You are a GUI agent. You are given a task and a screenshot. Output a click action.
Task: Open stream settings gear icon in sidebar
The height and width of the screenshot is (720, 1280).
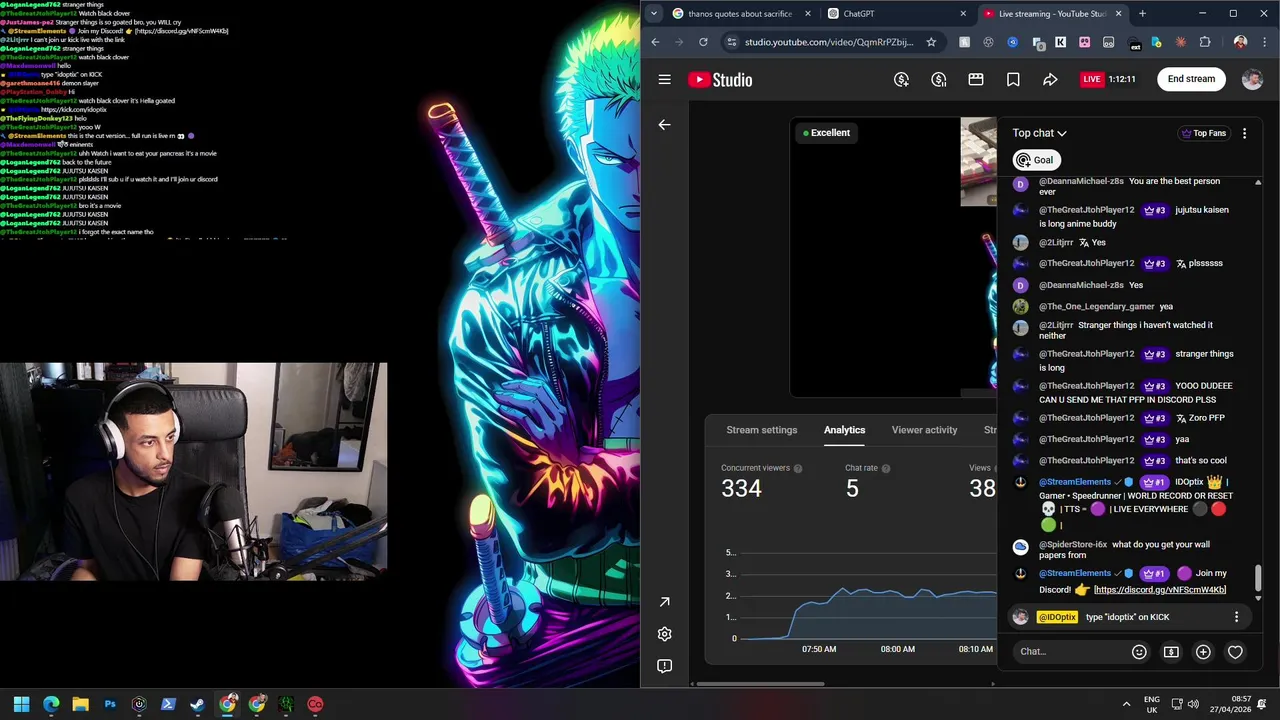pyautogui.click(x=664, y=634)
